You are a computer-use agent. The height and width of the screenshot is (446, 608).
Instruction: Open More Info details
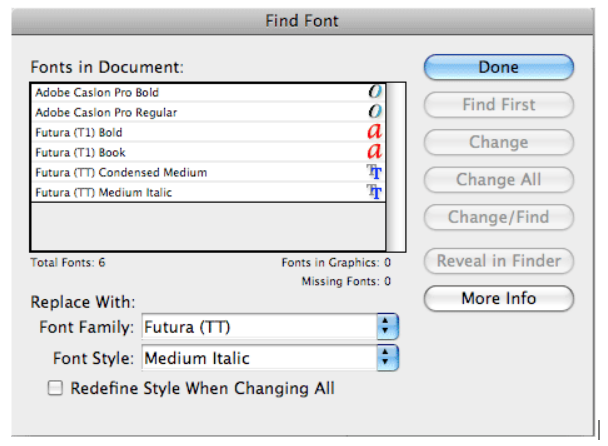pos(499,298)
